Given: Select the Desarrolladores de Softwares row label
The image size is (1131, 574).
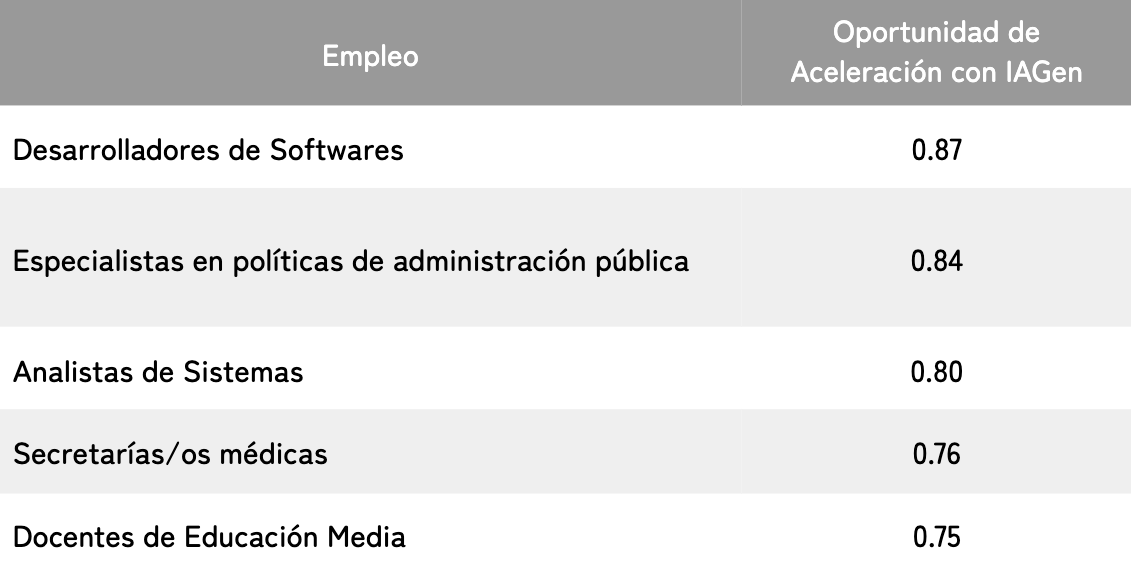Looking at the screenshot, I should [x=208, y=151].
